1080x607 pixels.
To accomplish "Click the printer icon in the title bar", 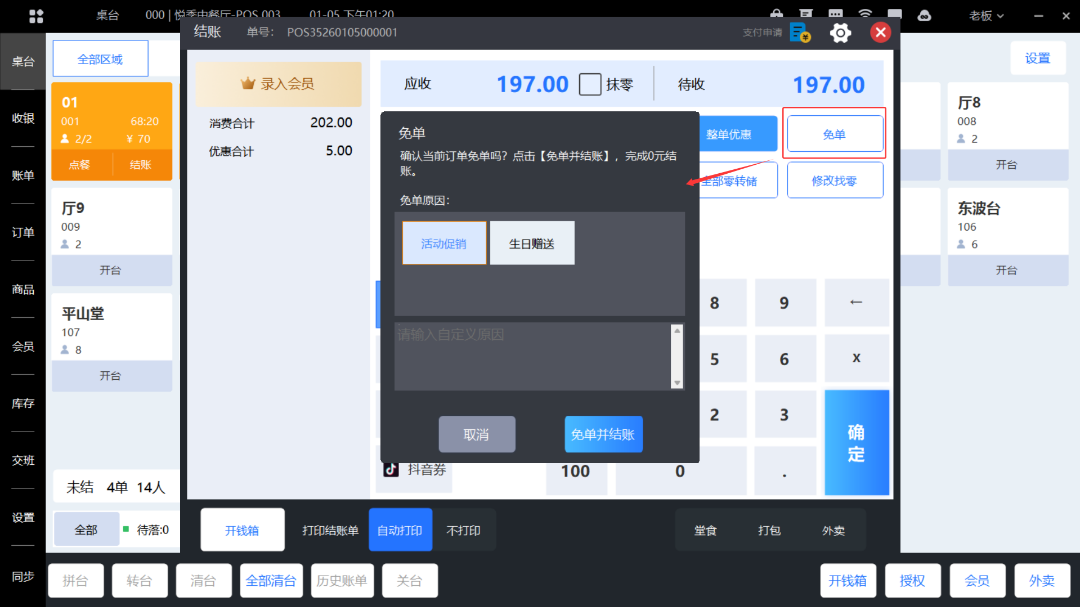I will (806, 13).
